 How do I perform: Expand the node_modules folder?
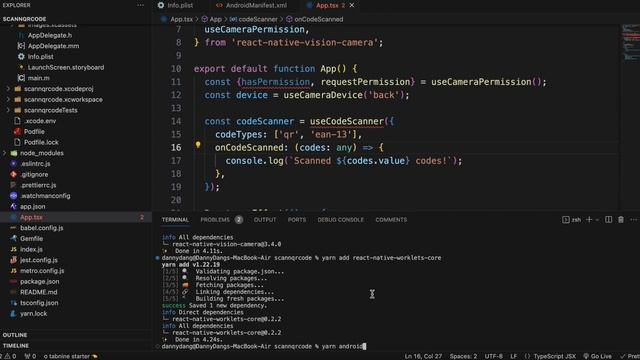(42, 153)
